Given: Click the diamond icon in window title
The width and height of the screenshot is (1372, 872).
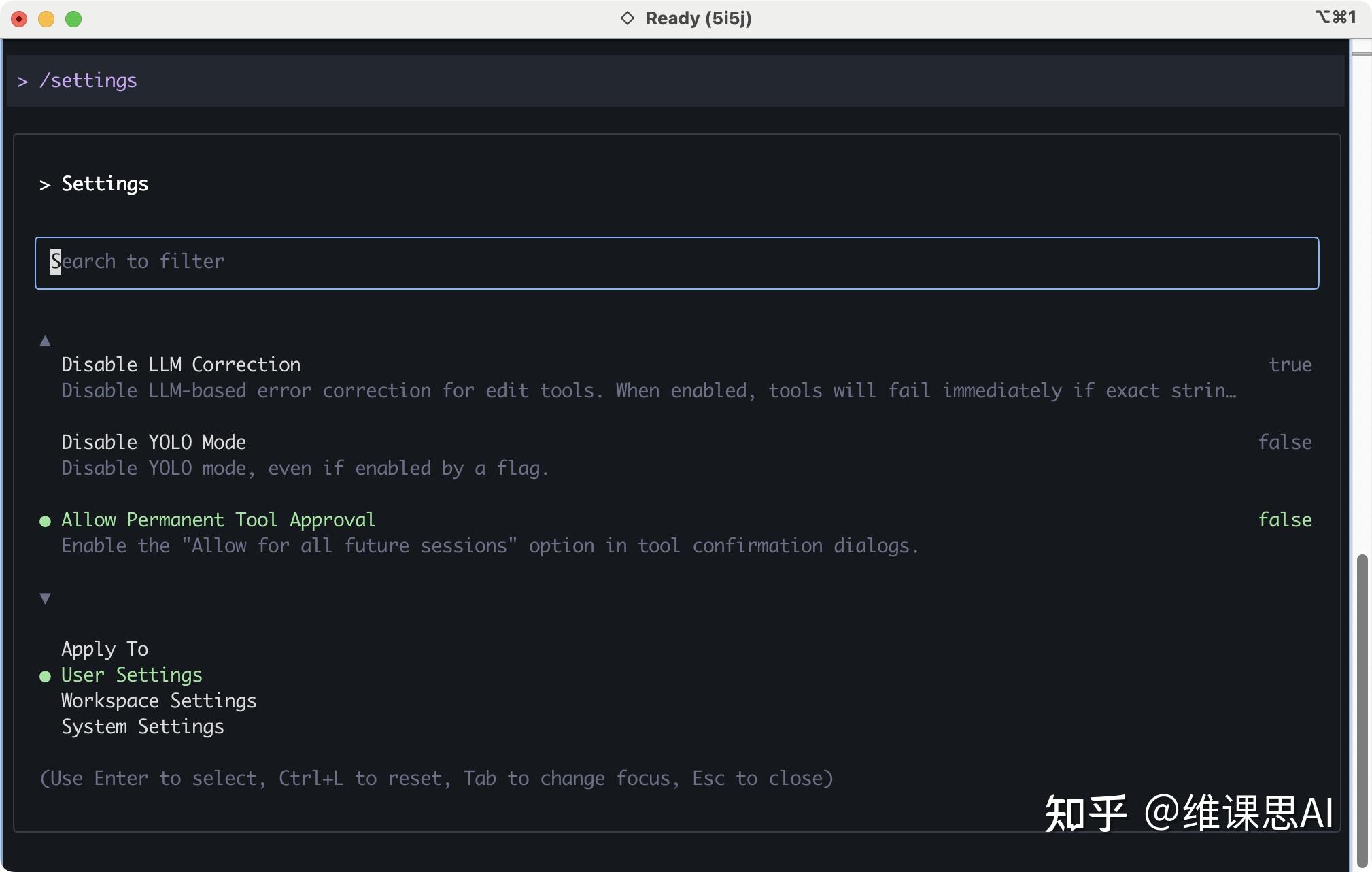Looking at the screenshot, I should [627, 18].
